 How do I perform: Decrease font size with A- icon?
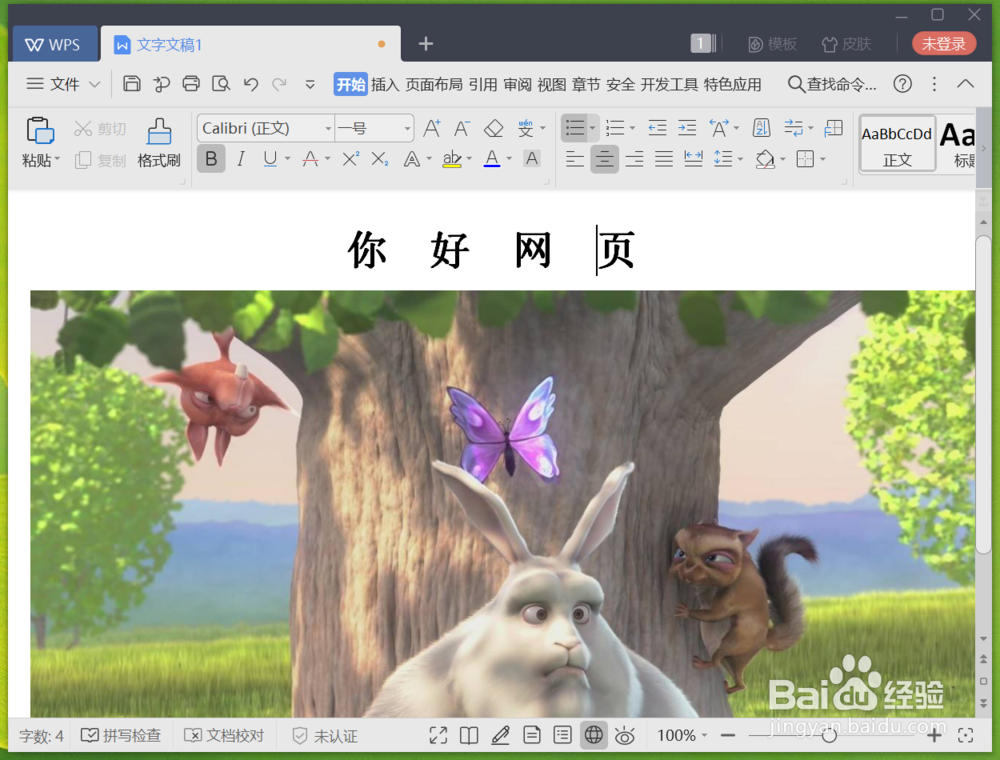[461, 128]
